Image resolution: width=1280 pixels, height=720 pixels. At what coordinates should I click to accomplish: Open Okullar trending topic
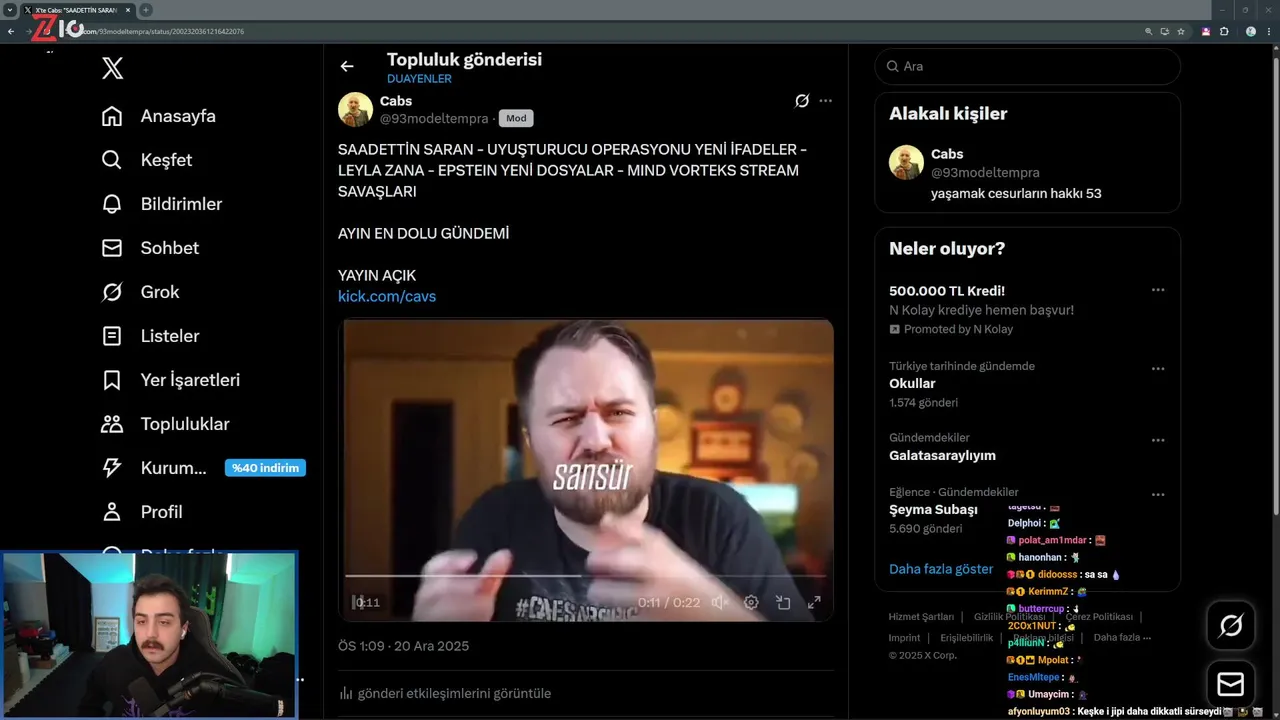tap(912, 383)
